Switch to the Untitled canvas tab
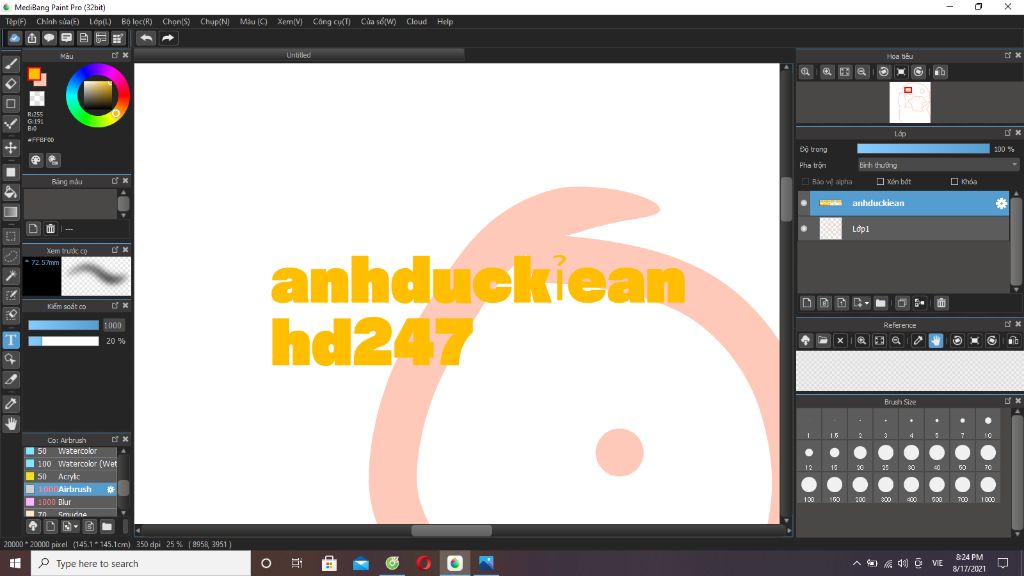The width and height of the screenshot is (1024, 576). pos(298,55)
